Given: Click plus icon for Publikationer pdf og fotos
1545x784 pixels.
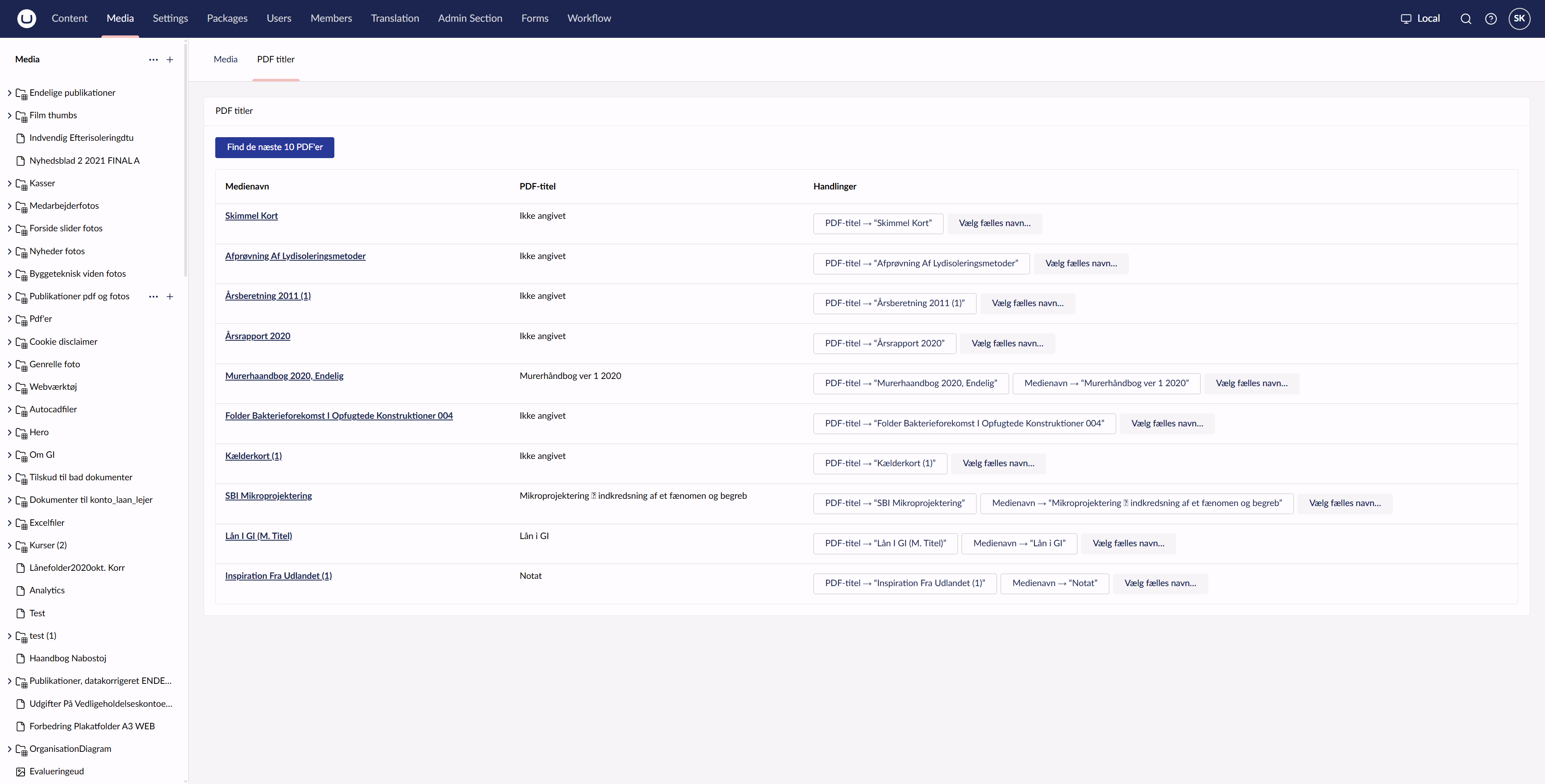Looking at the screenshot, I should 170,296.
